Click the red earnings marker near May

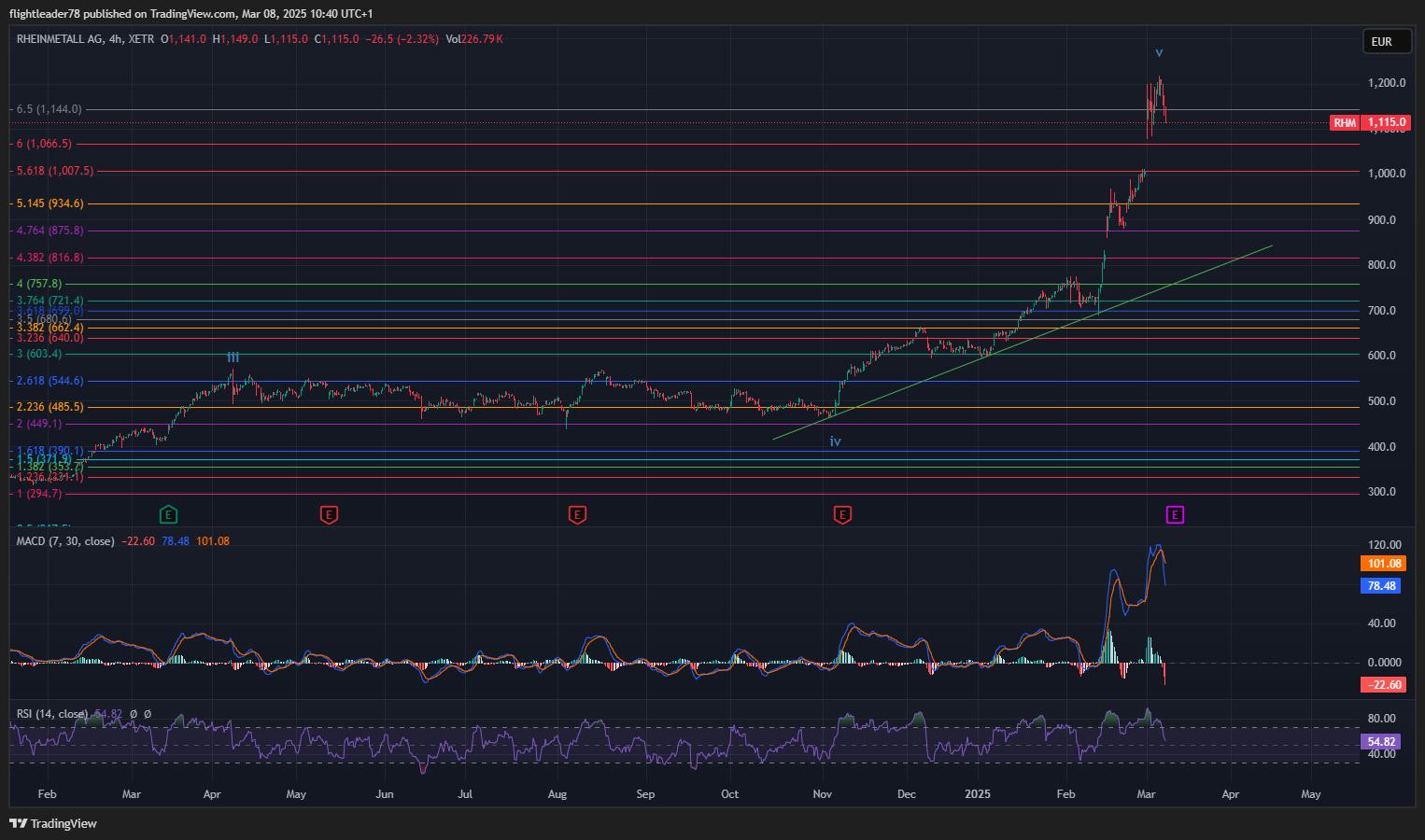(x=328, y=514)
